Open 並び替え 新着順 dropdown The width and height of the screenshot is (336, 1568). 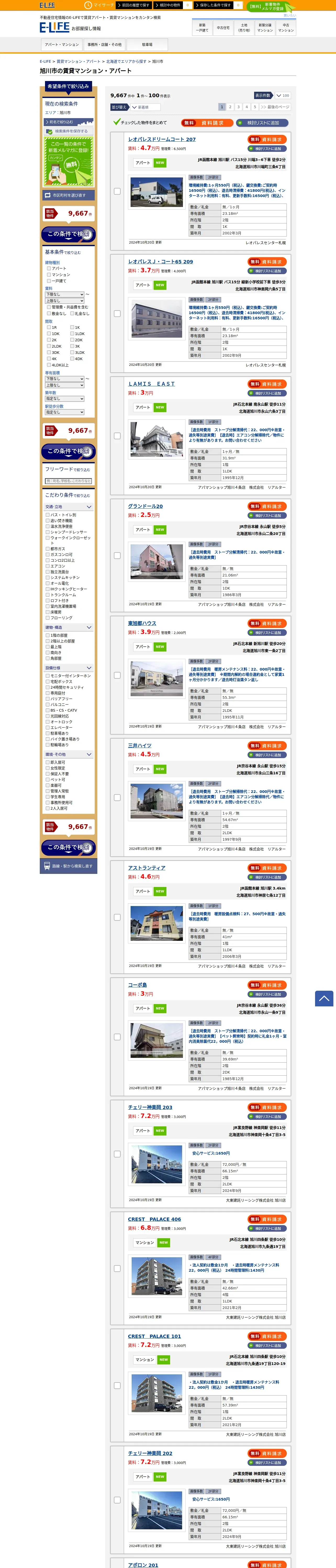[x=144, y=107]
